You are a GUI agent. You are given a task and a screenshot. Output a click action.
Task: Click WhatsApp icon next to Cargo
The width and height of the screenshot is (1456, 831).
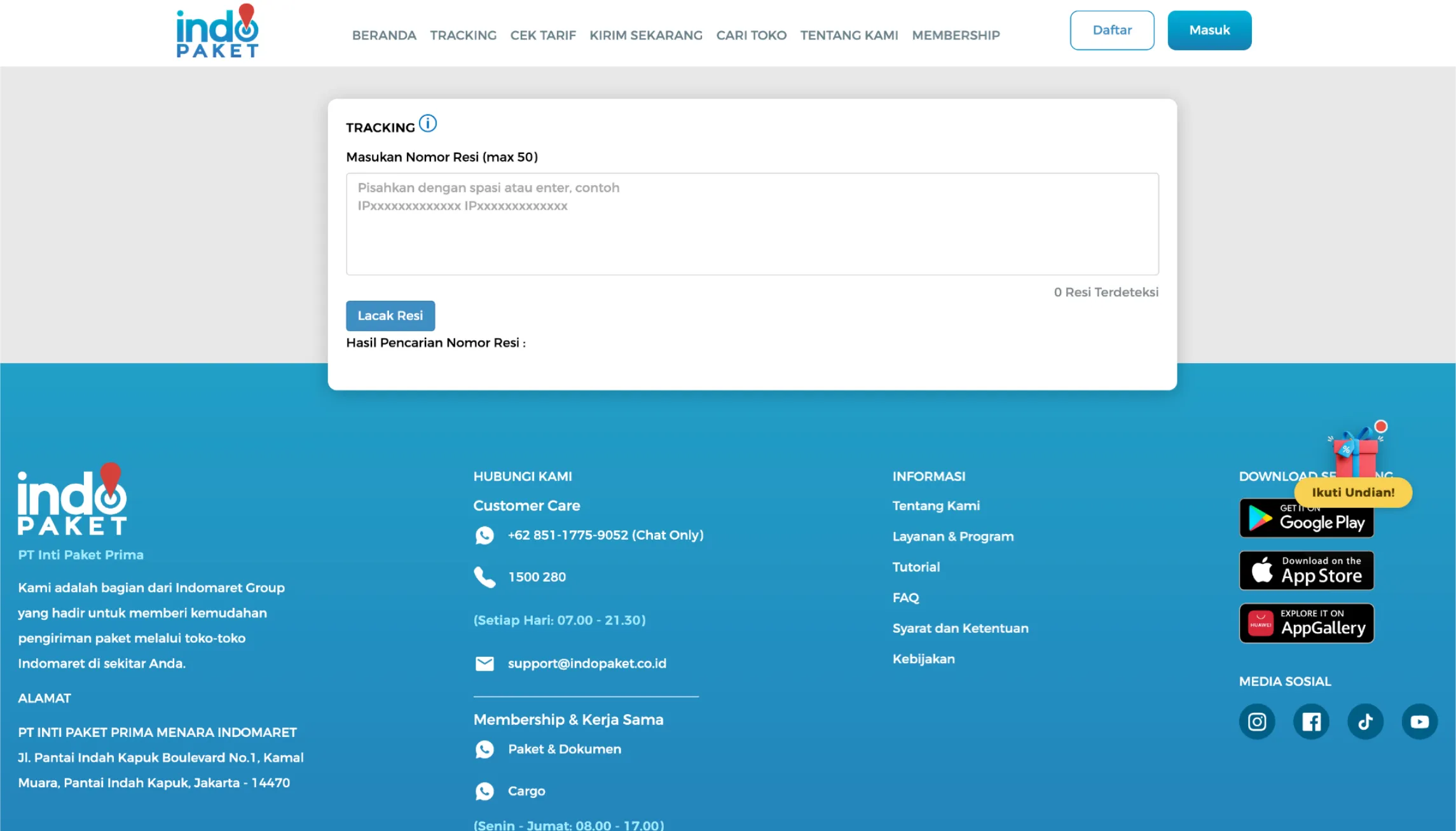click(484, 792)
